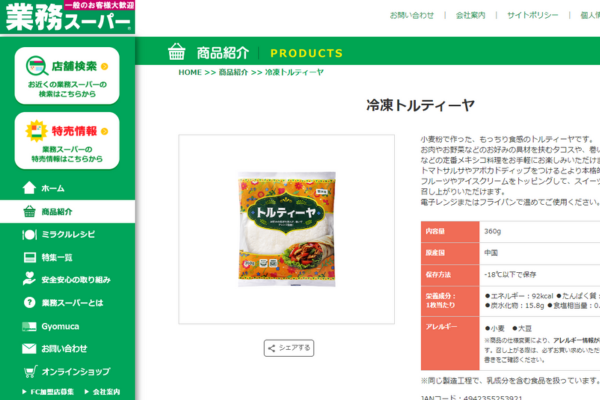Image resolution: width=600 pixels, height=400 pixels.
Task: Click the ミラクルレシピ plate icon
Action: pos(29,235)
